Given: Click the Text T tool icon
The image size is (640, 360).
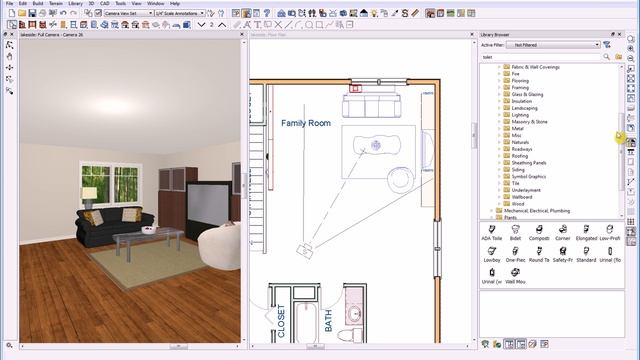Looking at the screenshot, I should point(258,25).
